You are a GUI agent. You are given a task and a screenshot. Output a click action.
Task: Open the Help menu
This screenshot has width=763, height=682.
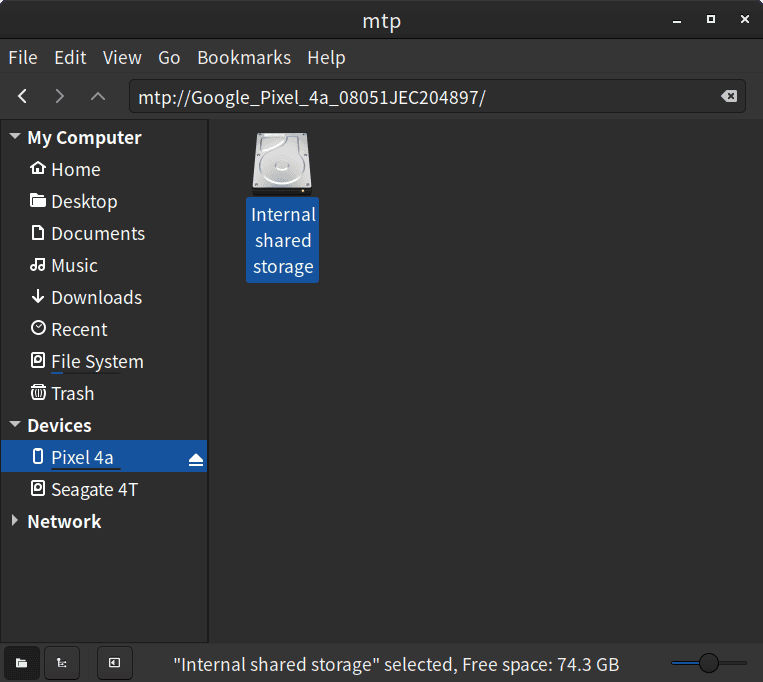pyautogui.click(x=326, y=58)
